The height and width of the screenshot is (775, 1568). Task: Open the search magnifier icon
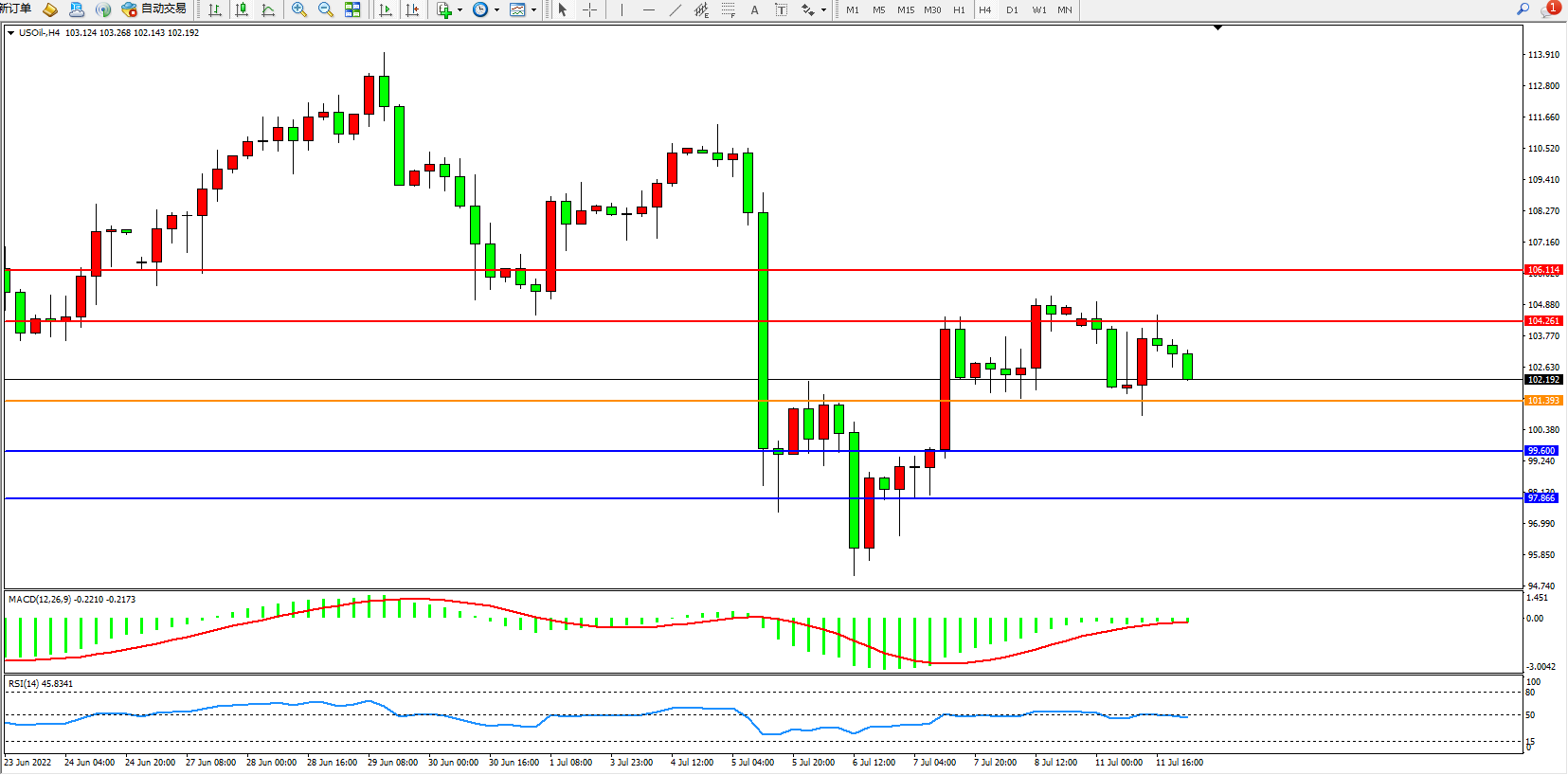pos(1523,9)
